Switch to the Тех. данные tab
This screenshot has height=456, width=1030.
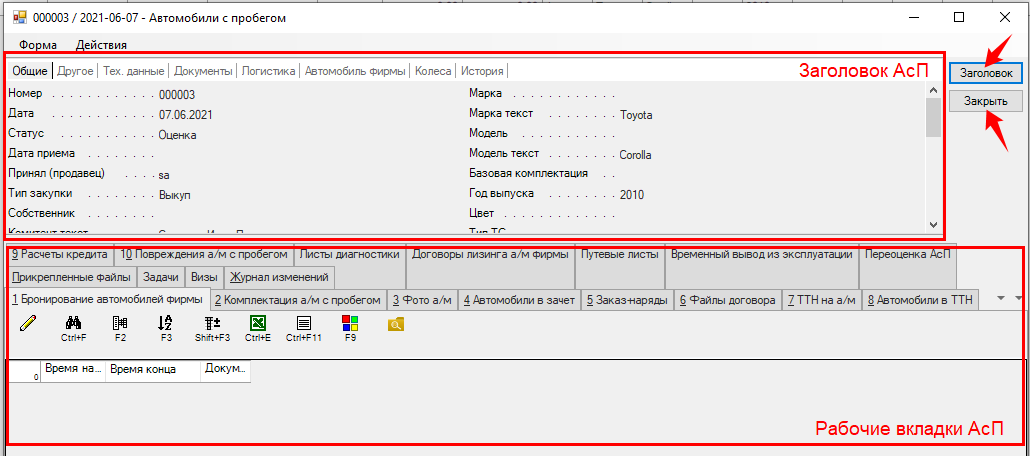[134, 71]
